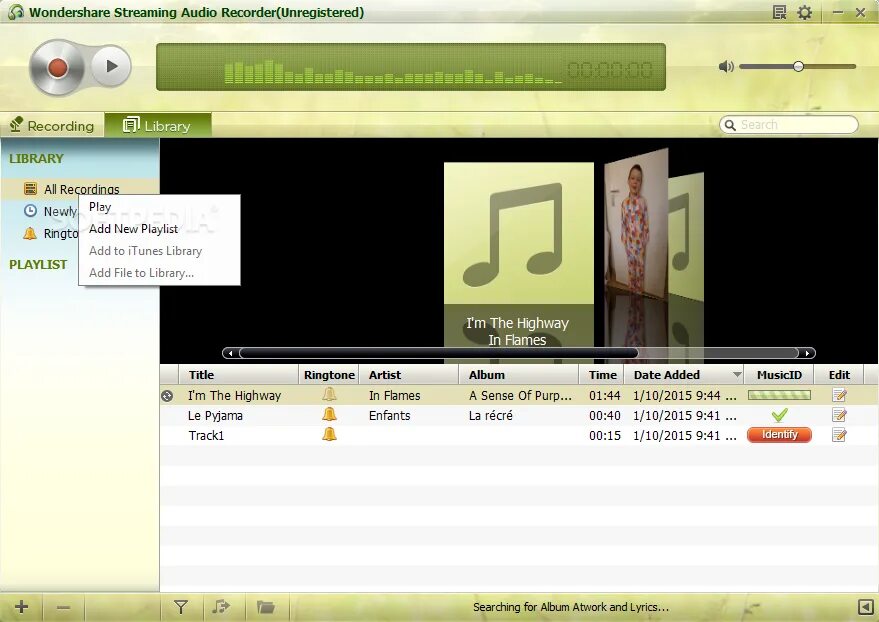
Task: Click the edit pencil icon for Track1
Action: 838,435
